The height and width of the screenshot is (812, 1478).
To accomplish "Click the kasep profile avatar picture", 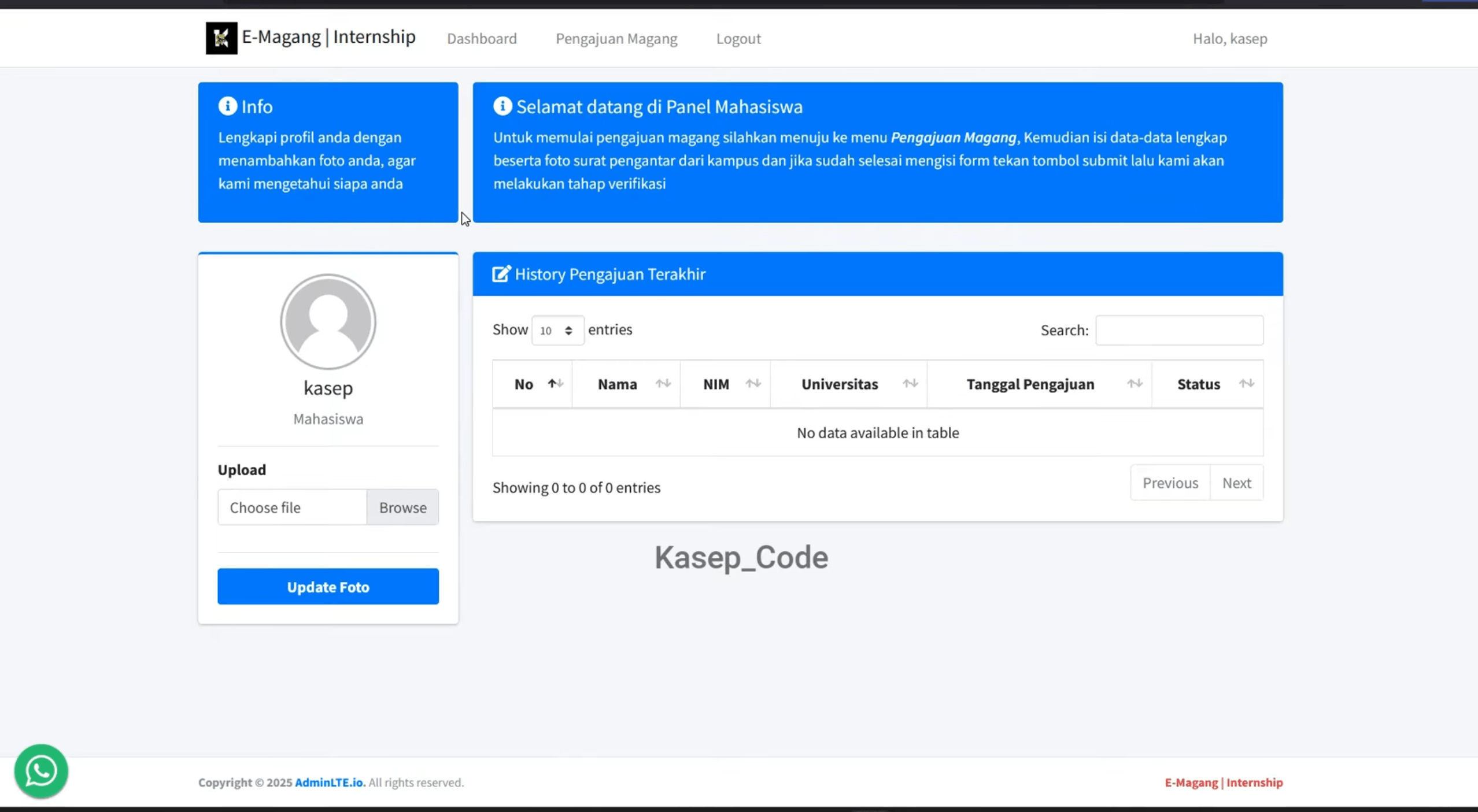I will 328,322.
